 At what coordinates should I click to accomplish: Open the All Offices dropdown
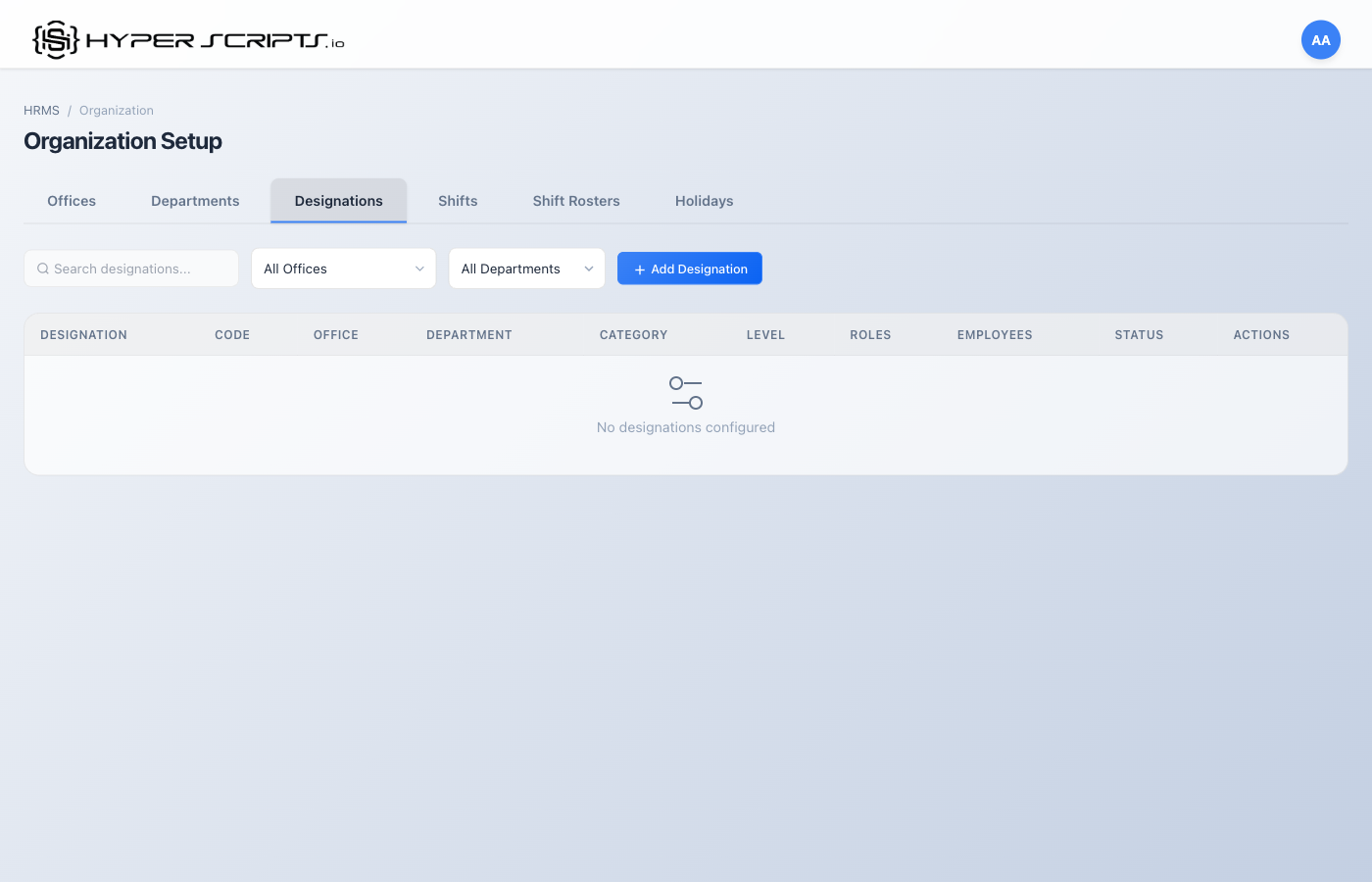click(343, 268)
